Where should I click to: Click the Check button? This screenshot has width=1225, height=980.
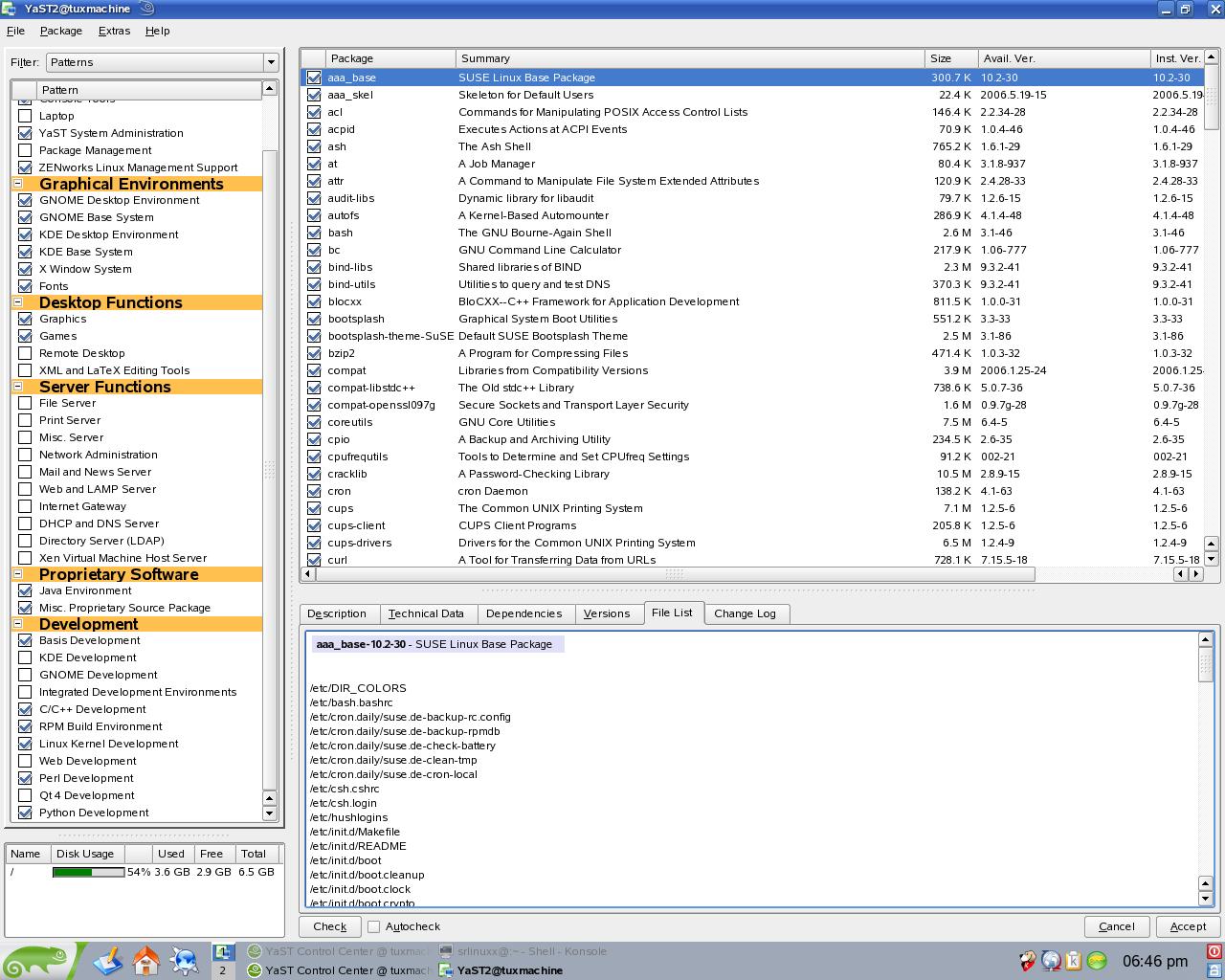point(329,926)
